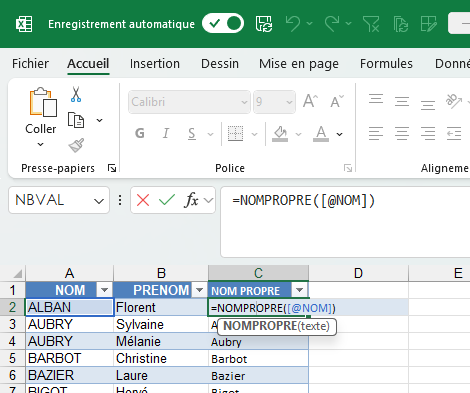Click the align bottom icon
The width and height of the screenshot is (470, 393).
(x=428, y=105)
